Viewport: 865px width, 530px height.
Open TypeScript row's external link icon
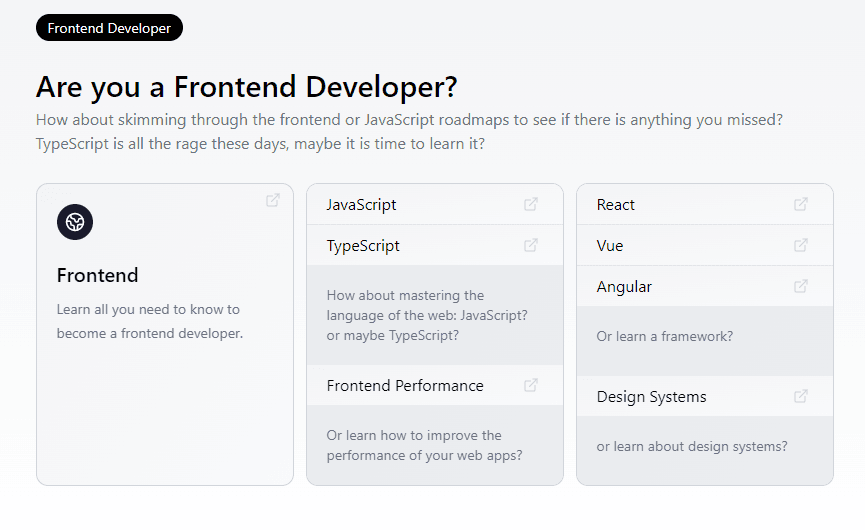(531, 245)
